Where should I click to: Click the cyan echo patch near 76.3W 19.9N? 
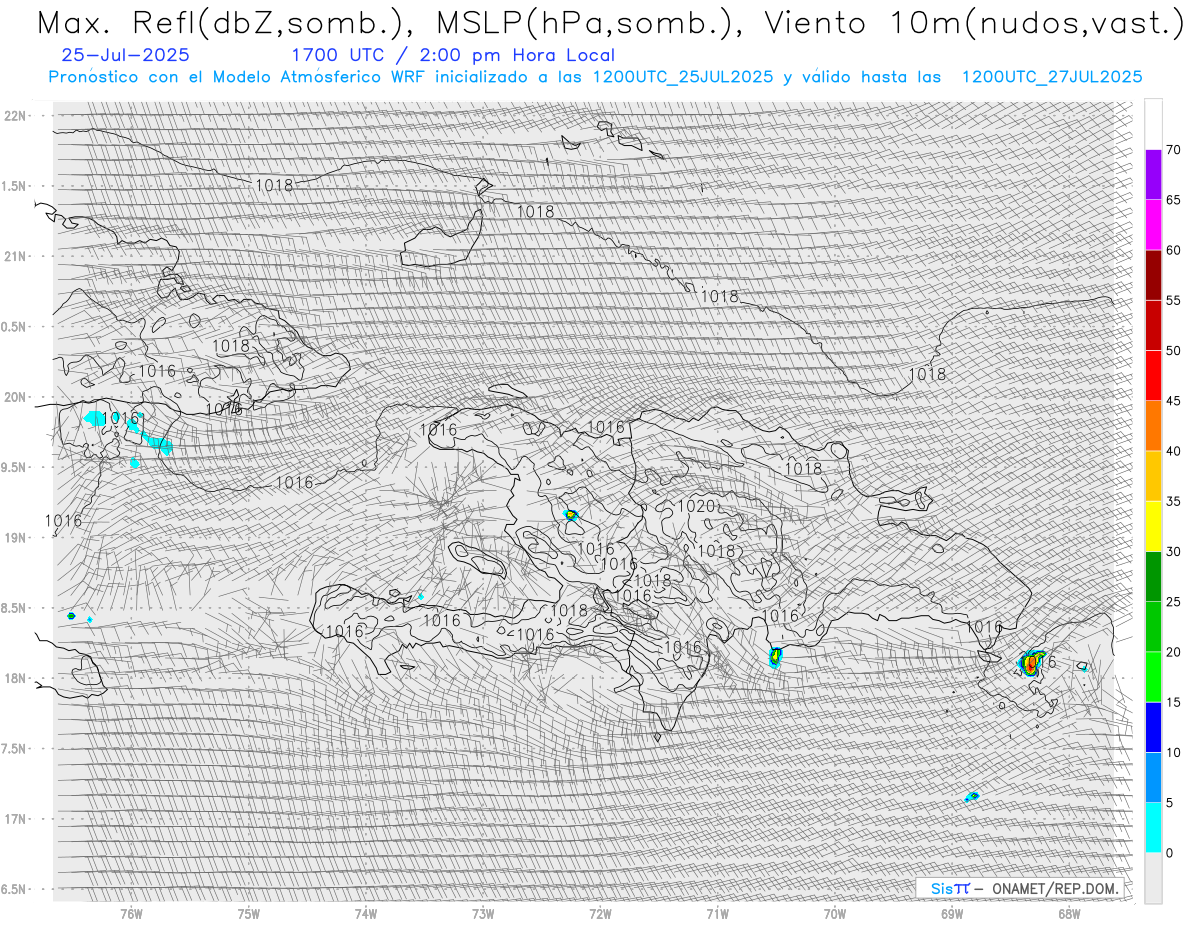click(x=97, y=418)
